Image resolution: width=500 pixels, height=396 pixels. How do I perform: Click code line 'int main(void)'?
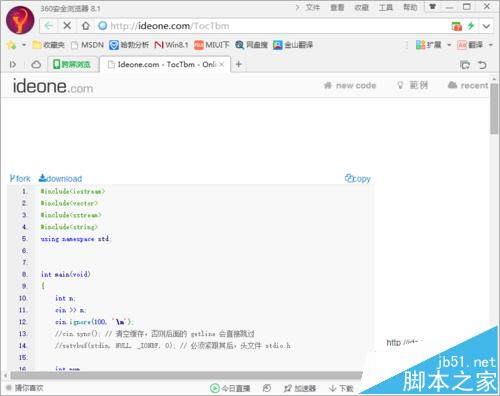tap(65, 274)
